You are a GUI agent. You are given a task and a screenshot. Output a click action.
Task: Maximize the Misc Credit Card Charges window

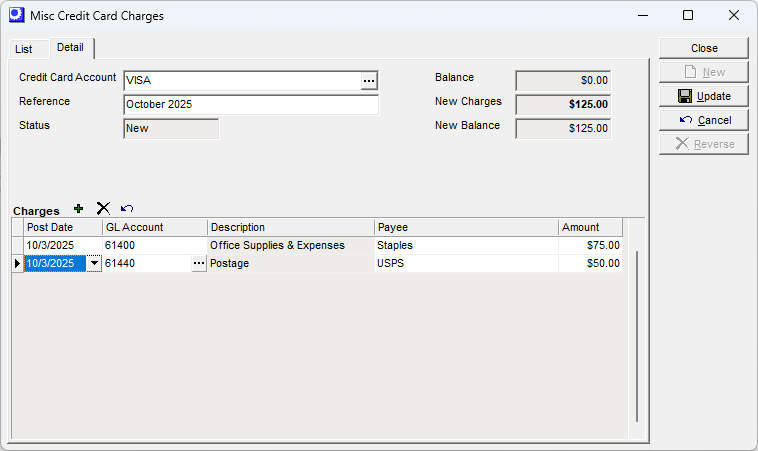pos(688,15)
